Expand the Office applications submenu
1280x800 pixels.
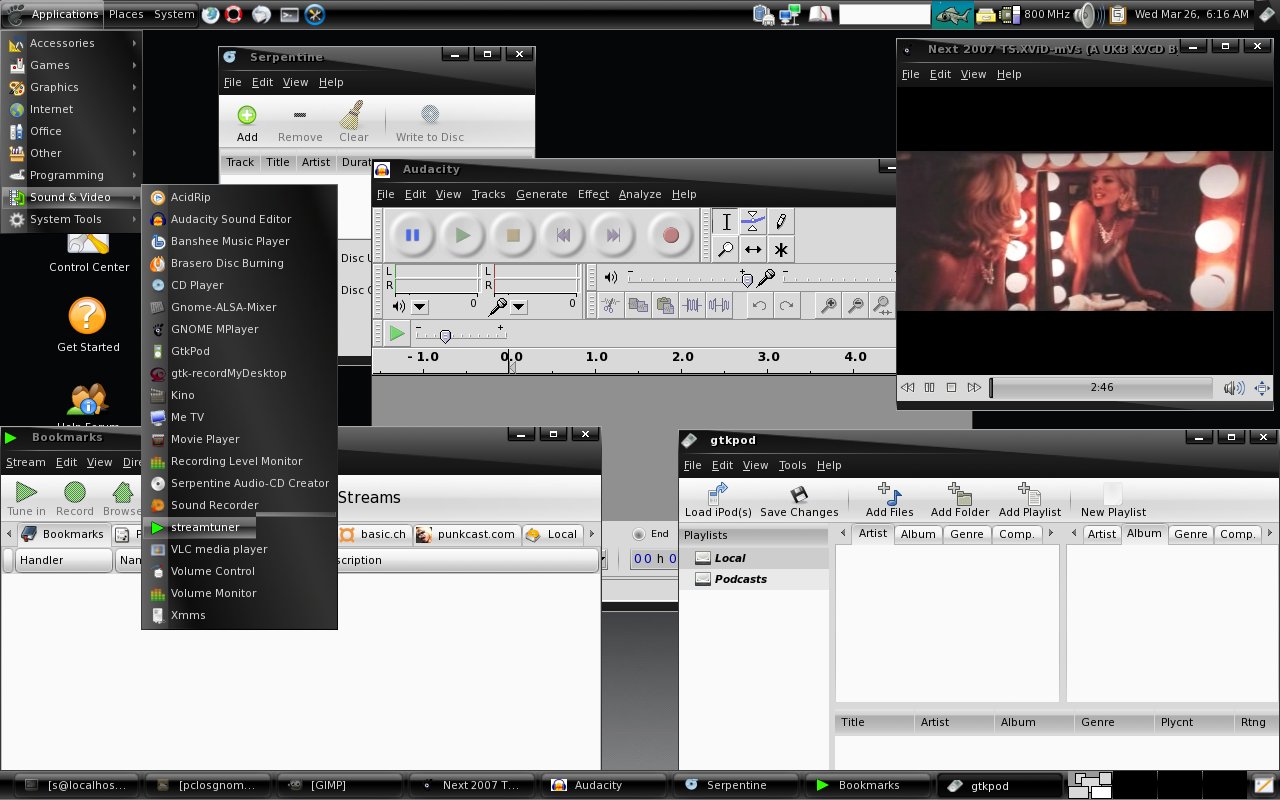[72, 131]
